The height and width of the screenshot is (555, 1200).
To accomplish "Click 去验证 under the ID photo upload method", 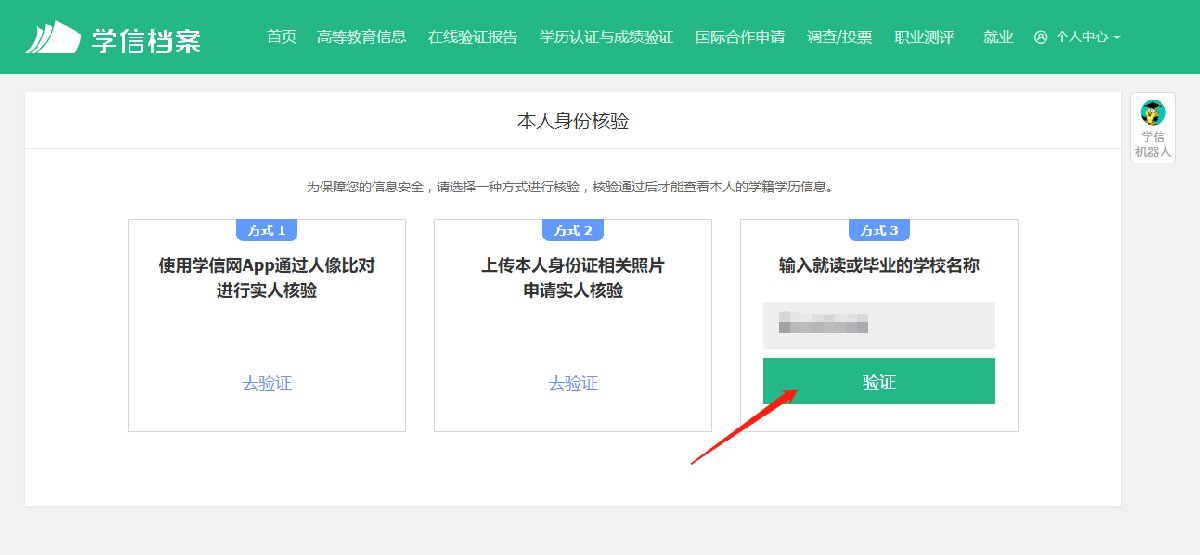I will (x=573, y=383).
